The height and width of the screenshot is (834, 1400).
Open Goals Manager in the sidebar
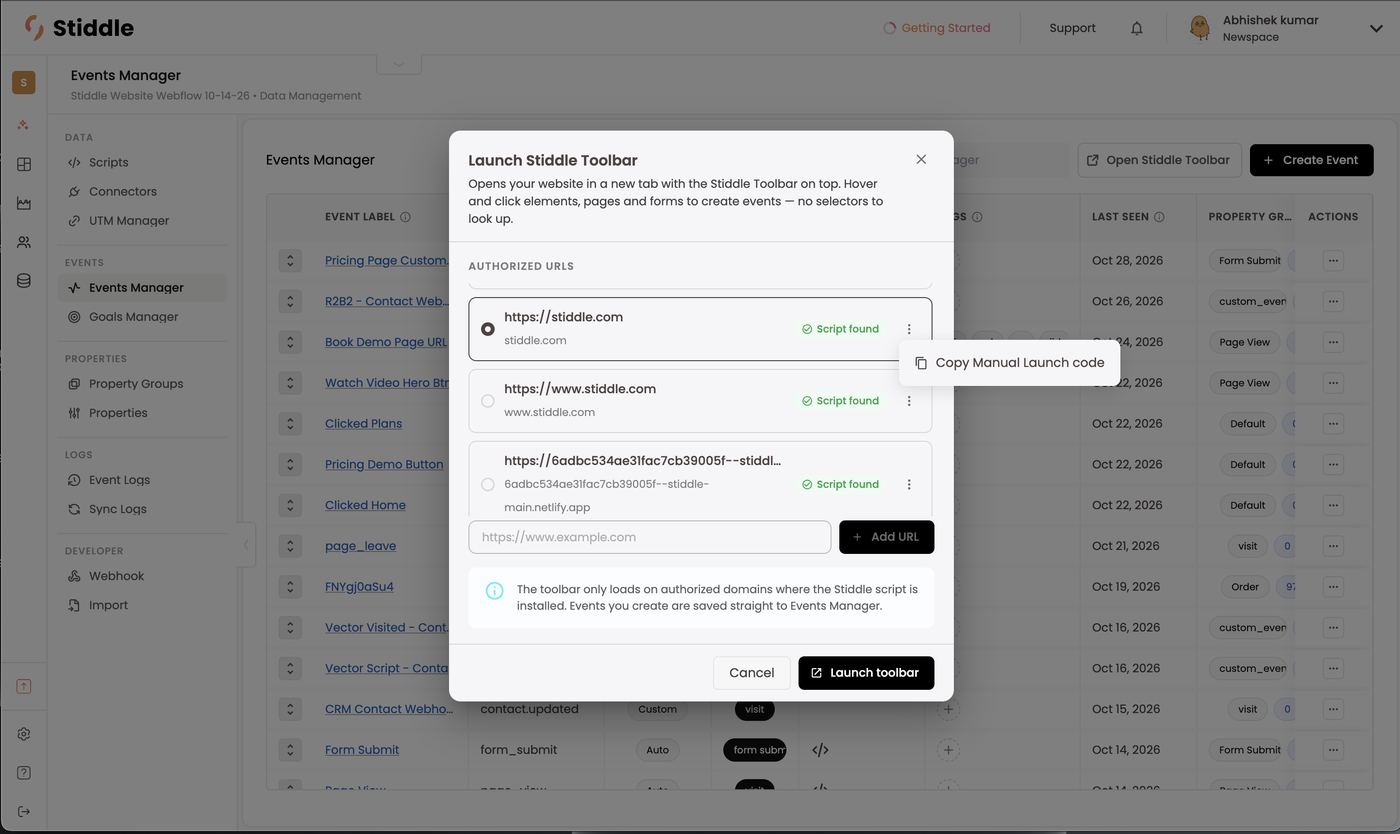click(x=133, y=317)
